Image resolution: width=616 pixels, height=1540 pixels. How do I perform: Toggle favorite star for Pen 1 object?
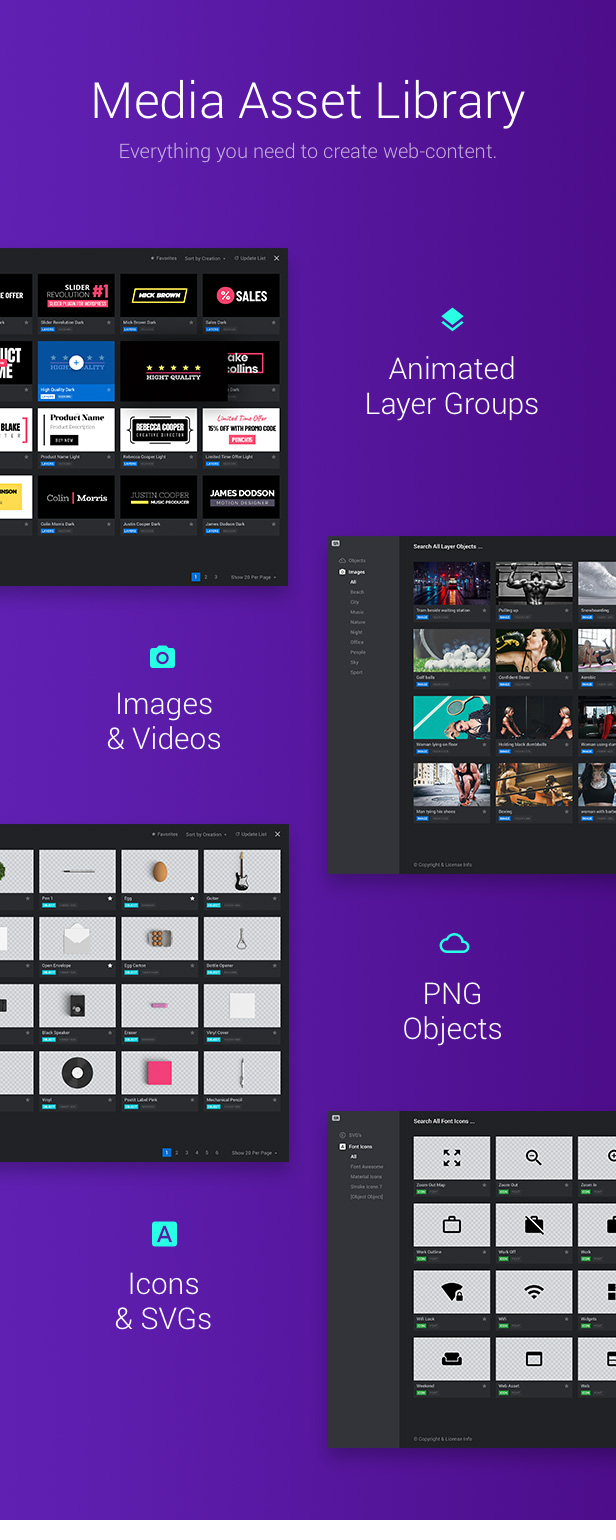[110, 899]
